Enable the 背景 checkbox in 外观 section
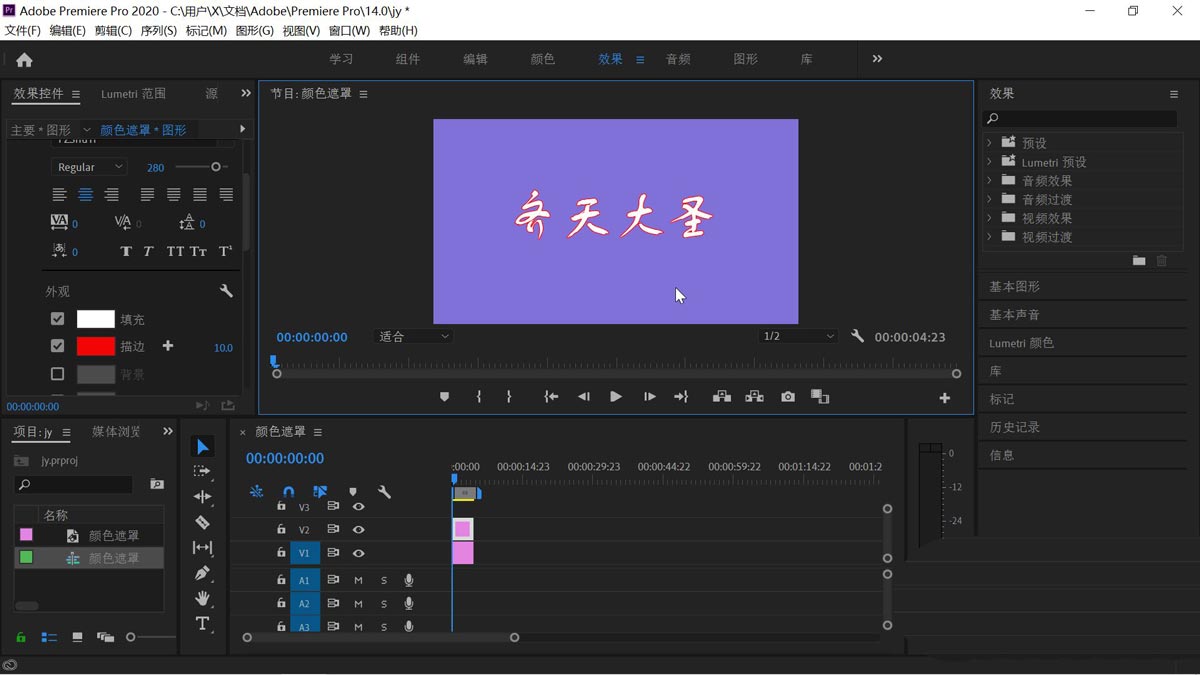The image size is (1200, 675). 57,373
